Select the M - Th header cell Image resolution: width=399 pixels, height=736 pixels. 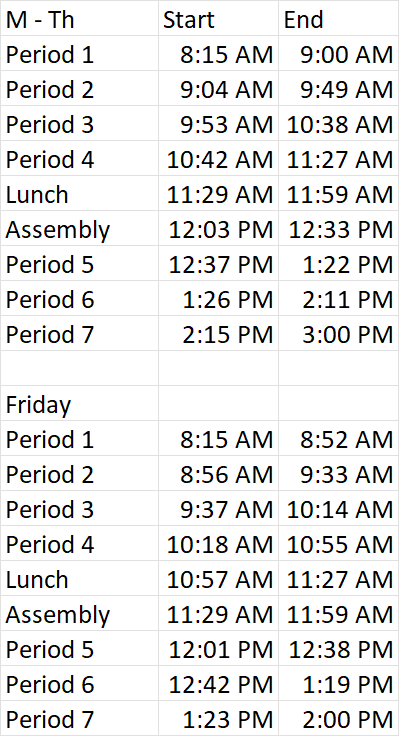[x=79, y=18]
